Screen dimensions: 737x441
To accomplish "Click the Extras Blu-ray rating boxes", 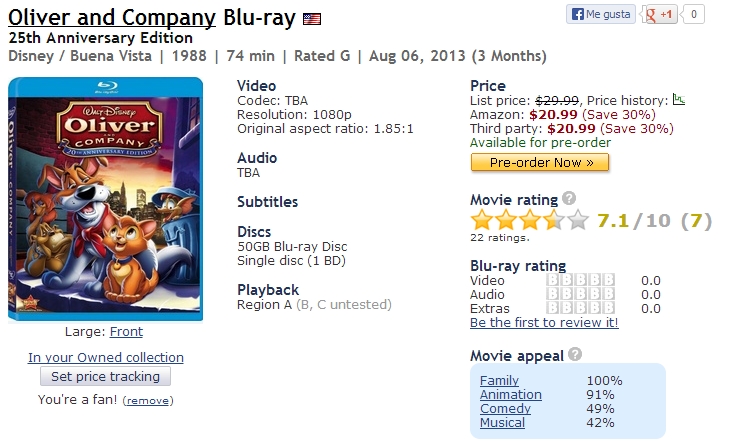I will pos(581,309).
